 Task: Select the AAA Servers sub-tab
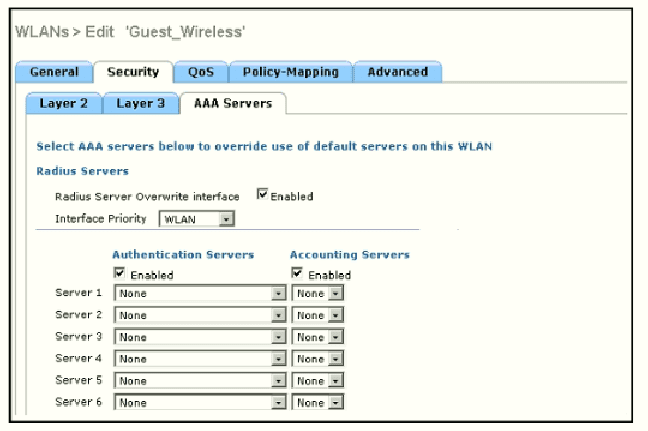click(x=232, y=103)
